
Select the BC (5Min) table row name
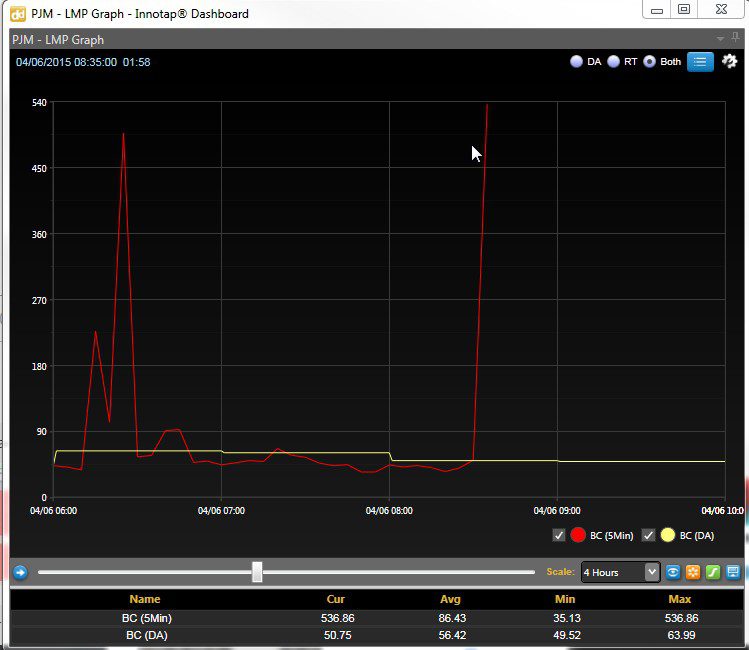(146, 618)
